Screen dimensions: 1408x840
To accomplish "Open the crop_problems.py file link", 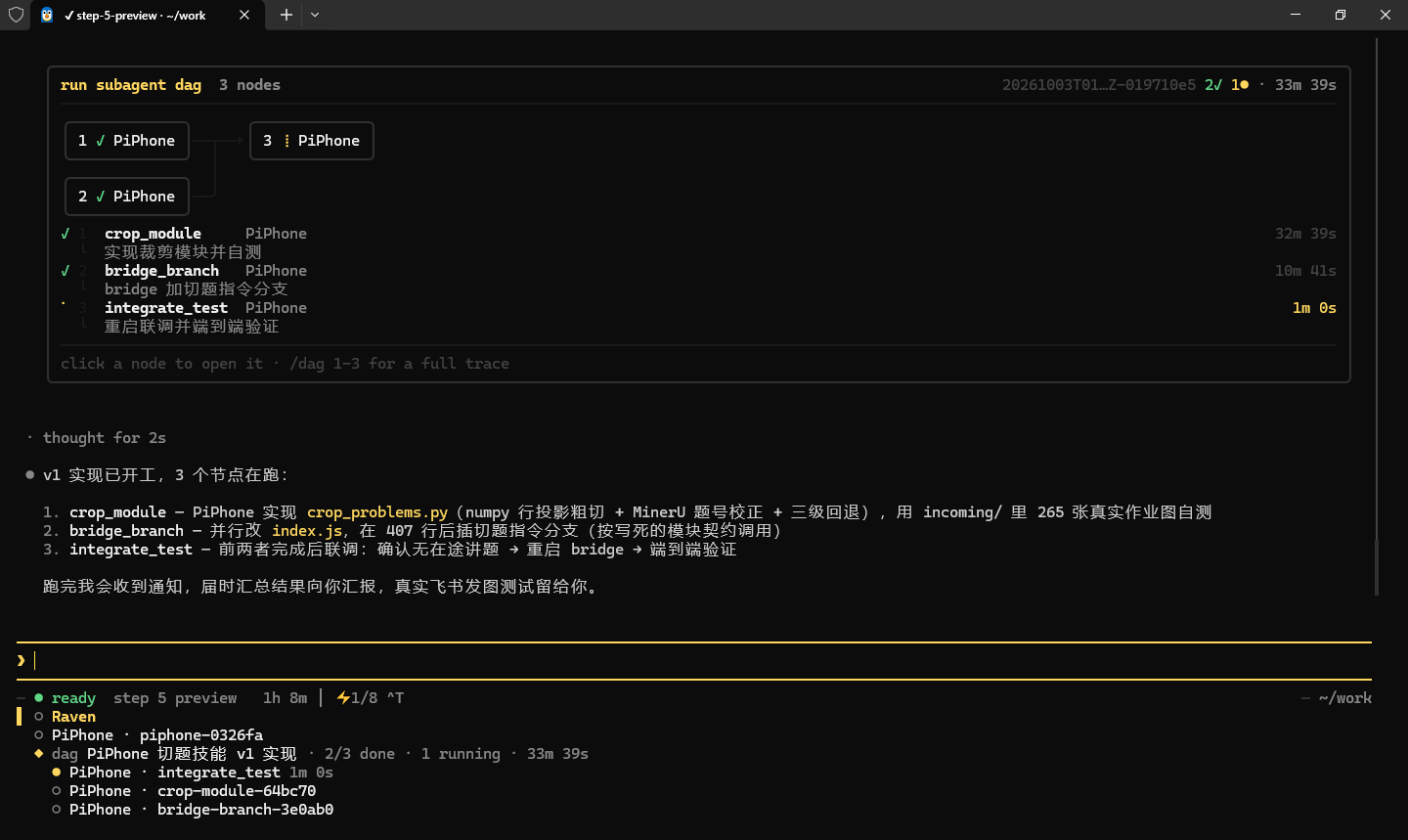I will (377, 512).
